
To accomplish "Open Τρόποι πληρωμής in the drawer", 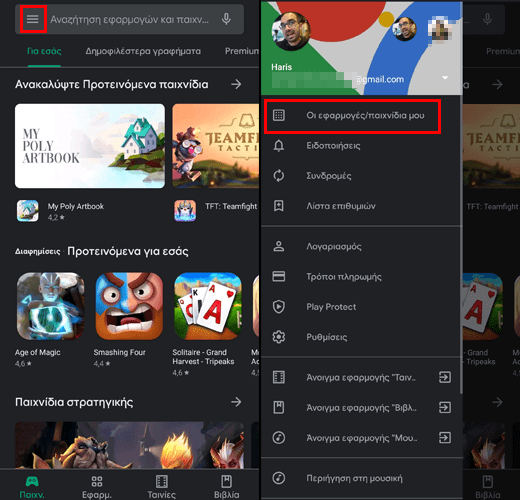I will [x=362, y=277].
